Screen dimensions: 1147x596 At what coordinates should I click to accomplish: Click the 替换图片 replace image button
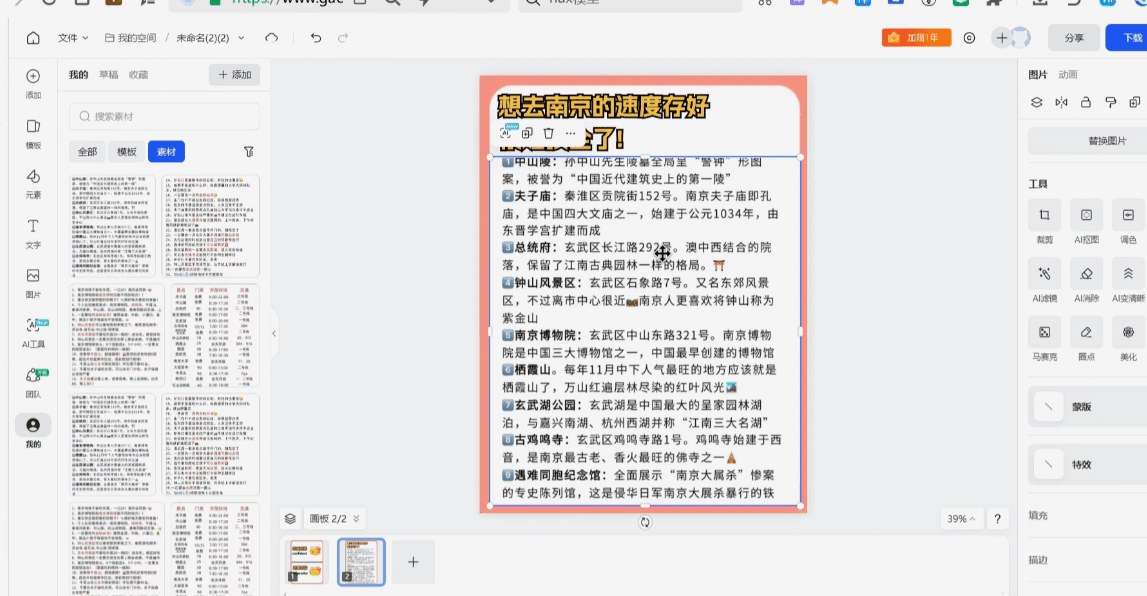[x=1090, y=140]
